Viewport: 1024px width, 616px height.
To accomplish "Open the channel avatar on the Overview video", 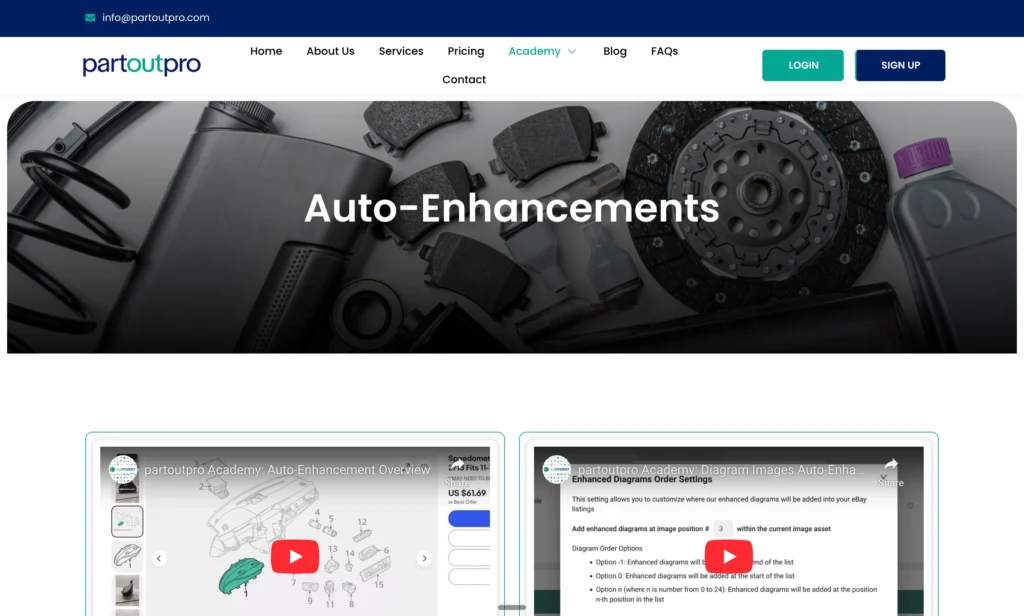I will click(121, 469).
